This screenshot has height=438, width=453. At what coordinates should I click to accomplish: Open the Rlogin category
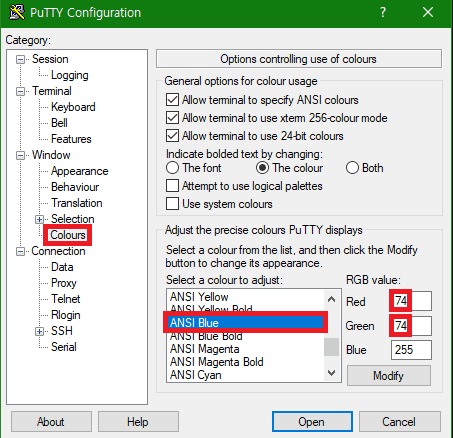click(x=66, y=315)
